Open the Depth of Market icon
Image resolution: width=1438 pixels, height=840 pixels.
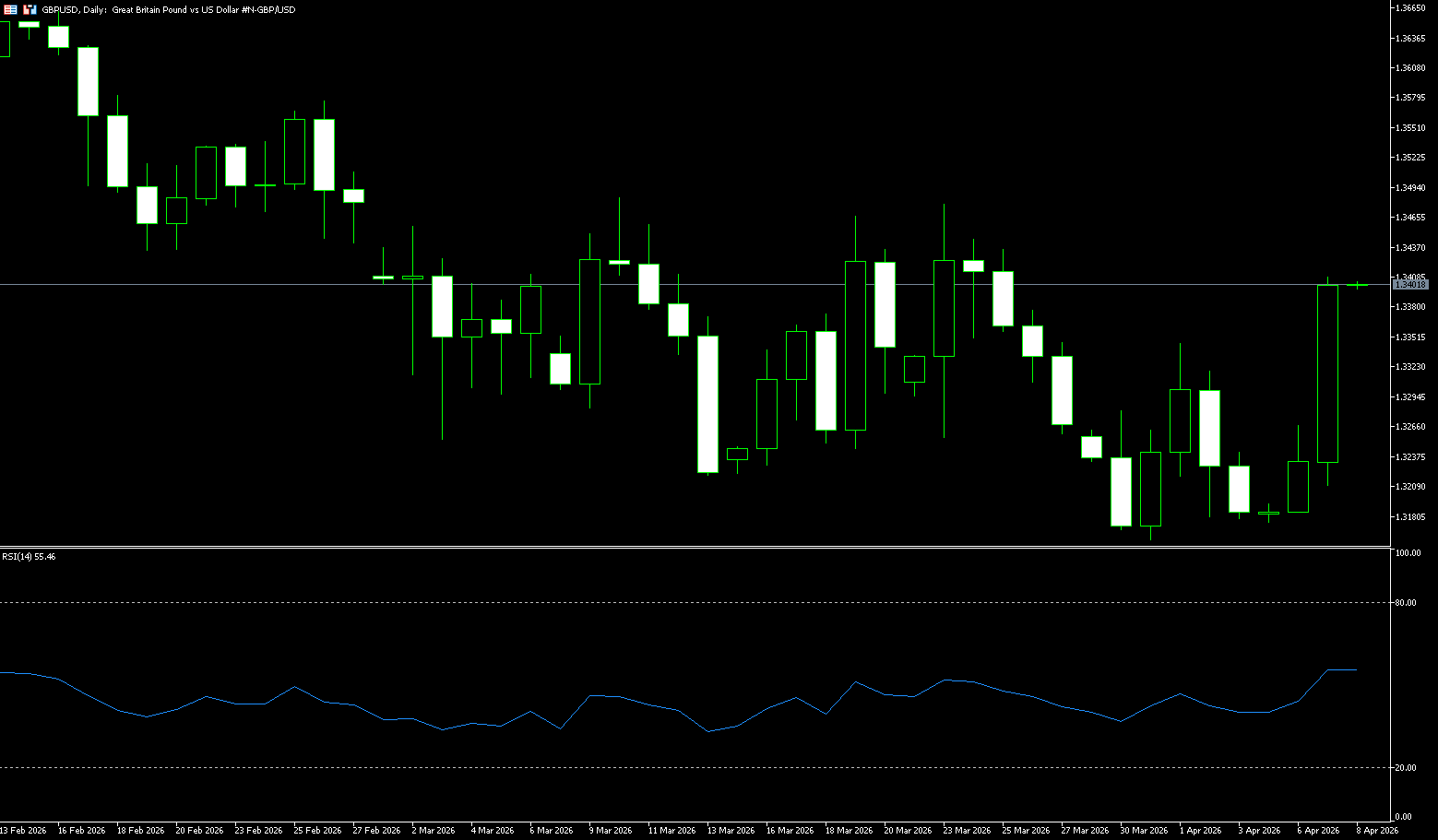pos(30,9)
